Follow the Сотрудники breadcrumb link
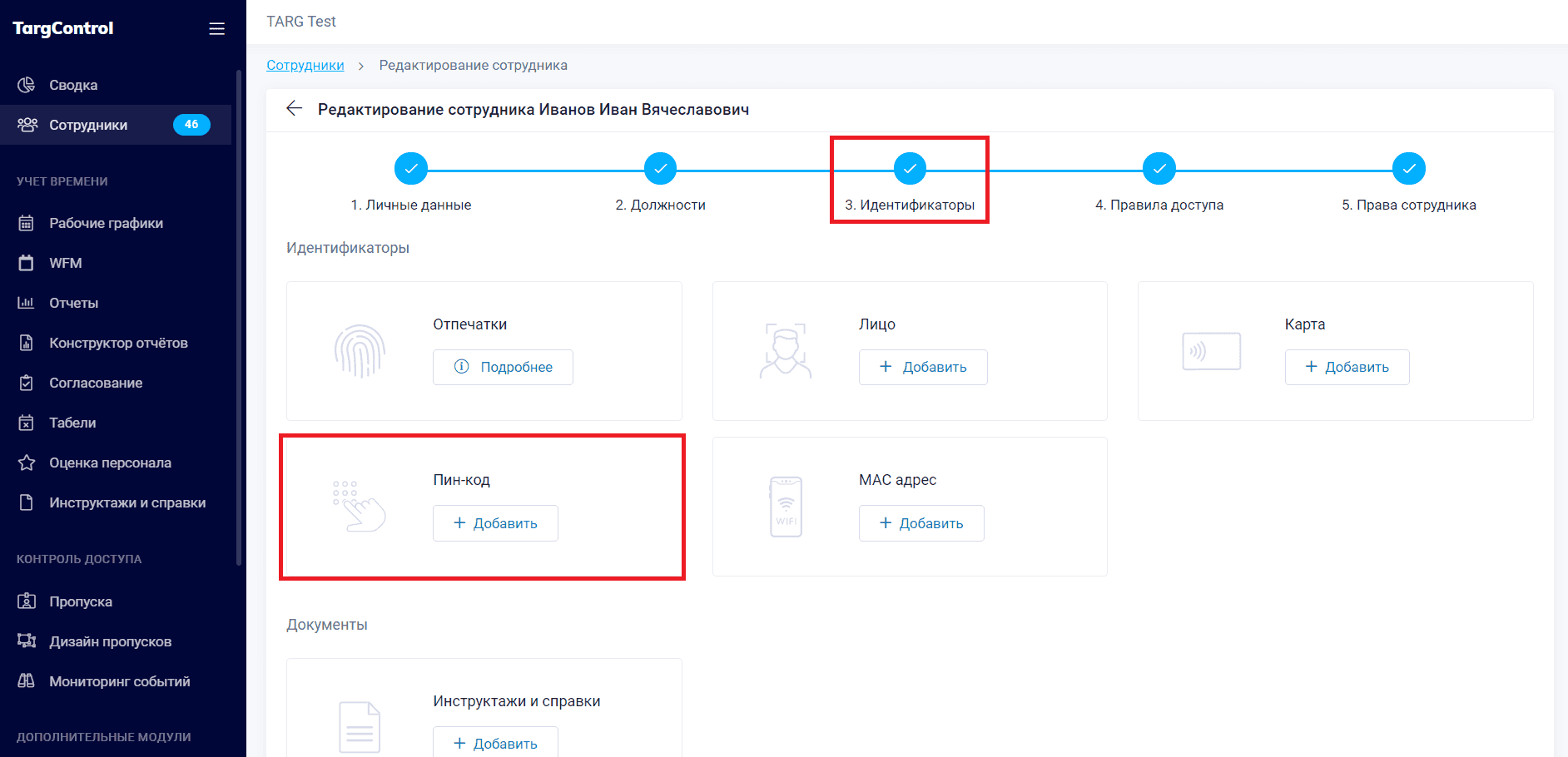Screen dimensions: 1568x757 tap(305, 65)
